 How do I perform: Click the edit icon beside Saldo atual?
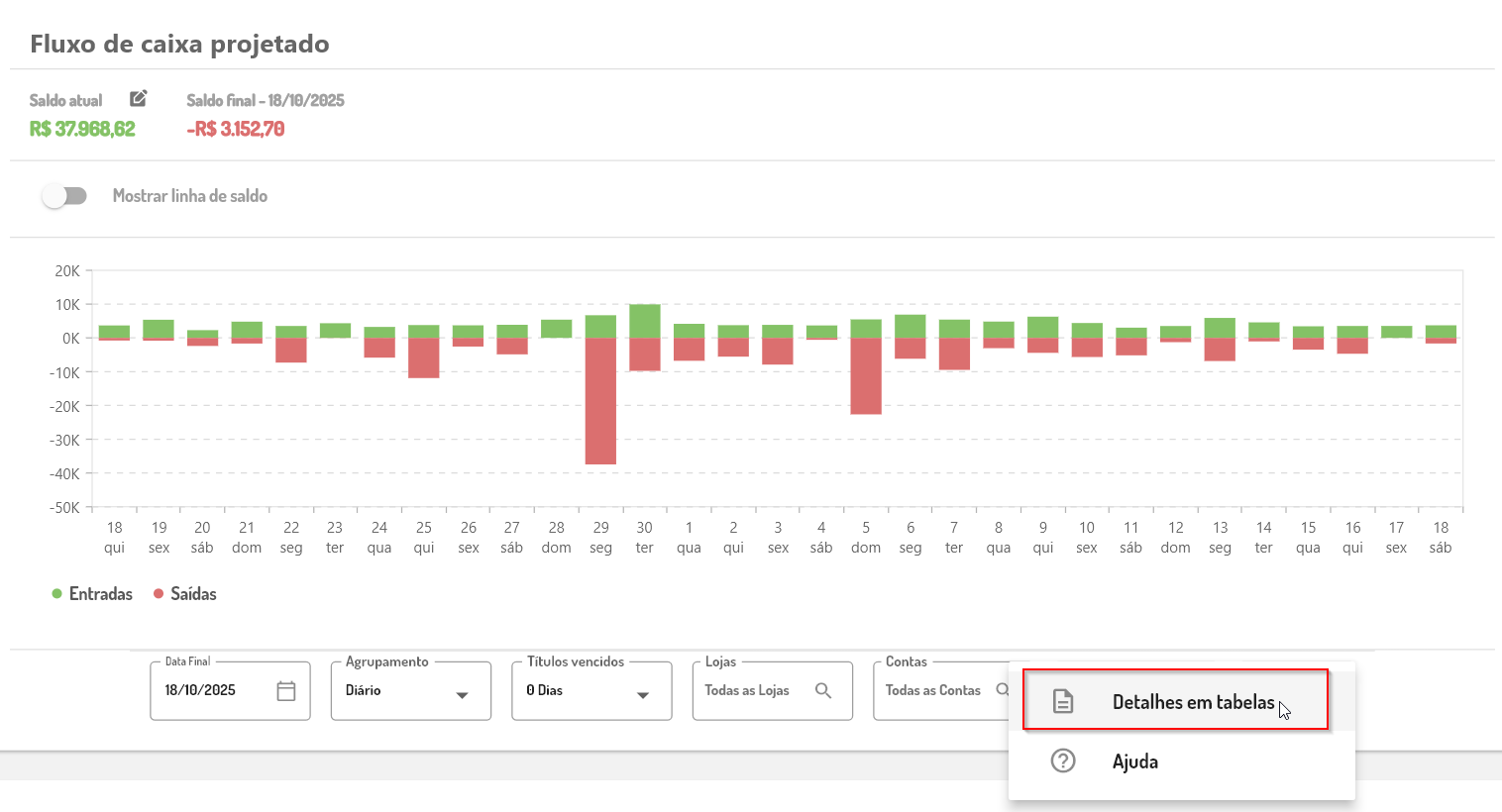coord(139,98)
